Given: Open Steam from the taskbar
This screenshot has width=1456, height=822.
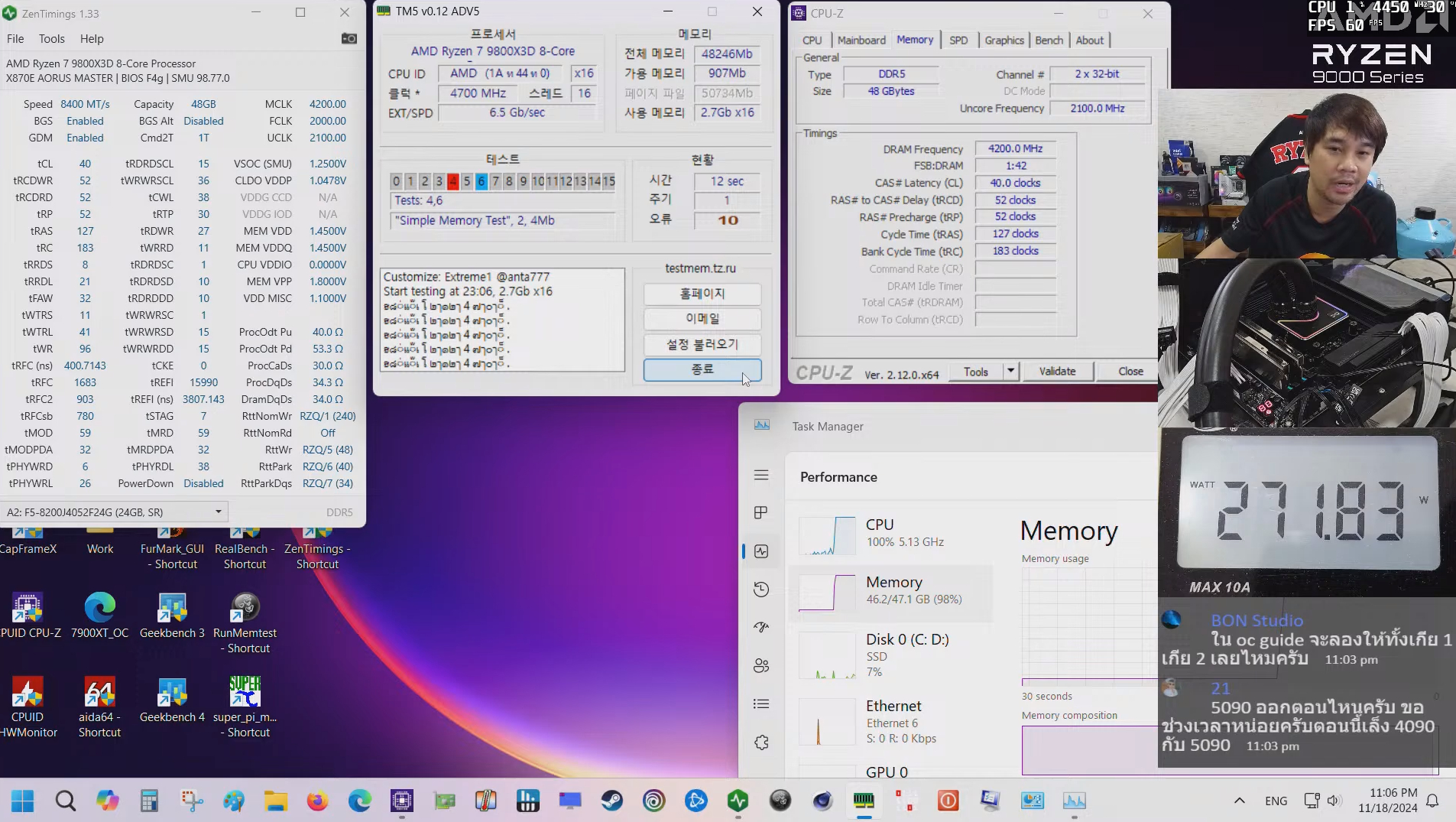Looking at the screenshot, I should point(611,801).
